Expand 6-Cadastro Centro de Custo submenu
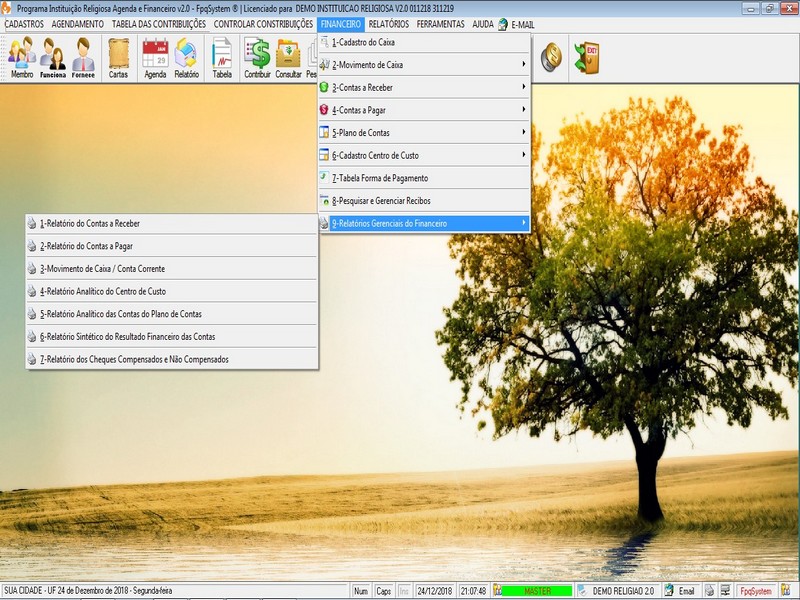800x600 pixels. [424, 155]
